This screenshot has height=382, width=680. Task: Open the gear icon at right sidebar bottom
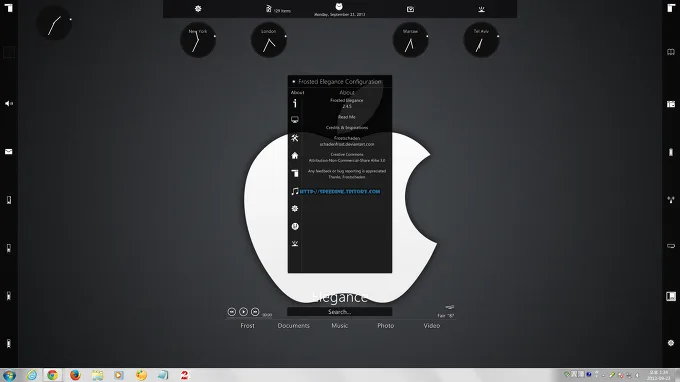(x=671, y=343)
